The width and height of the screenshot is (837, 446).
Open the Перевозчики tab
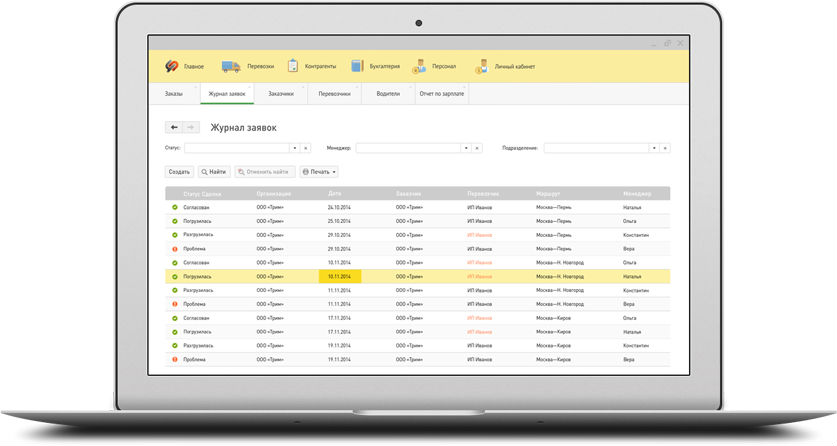tap(334, 93)
